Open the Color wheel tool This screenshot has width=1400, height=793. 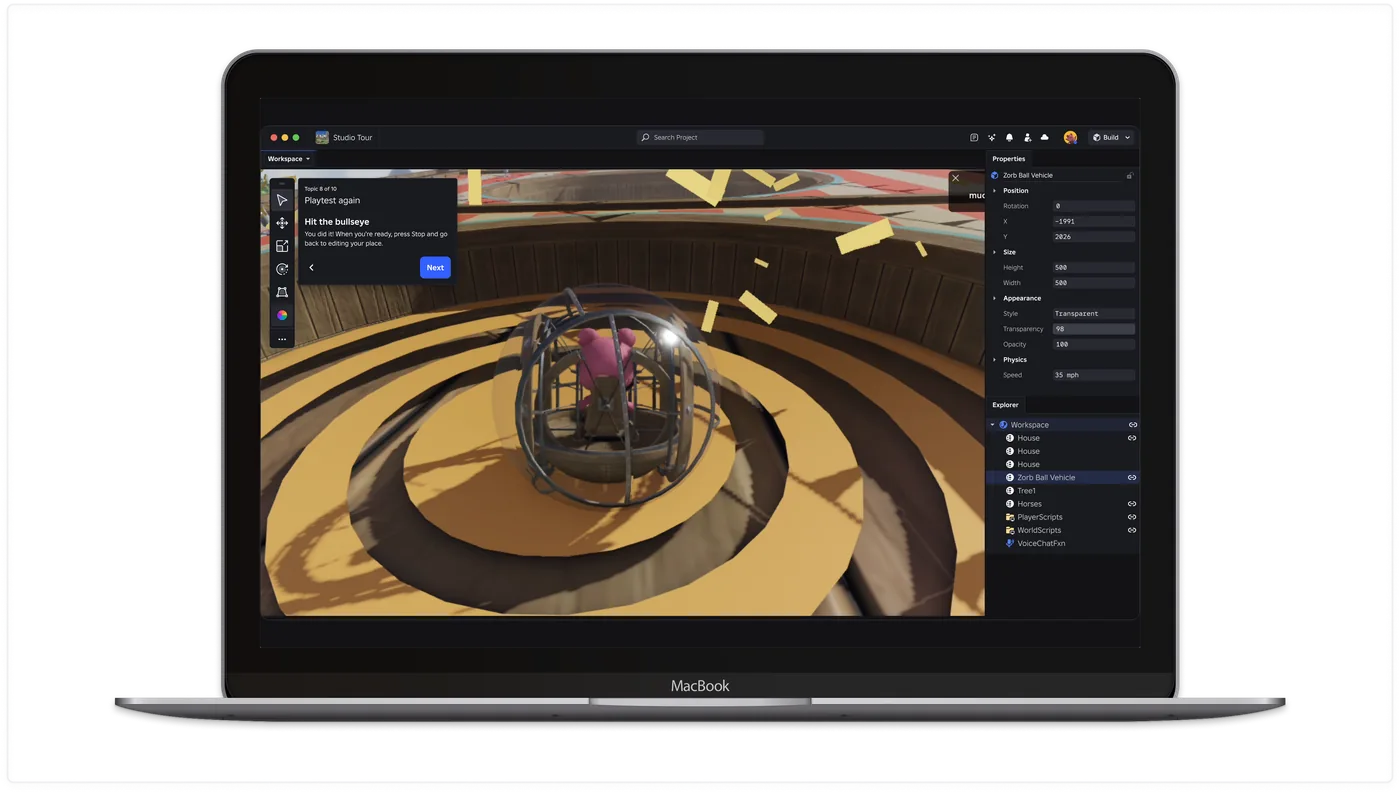282,315
